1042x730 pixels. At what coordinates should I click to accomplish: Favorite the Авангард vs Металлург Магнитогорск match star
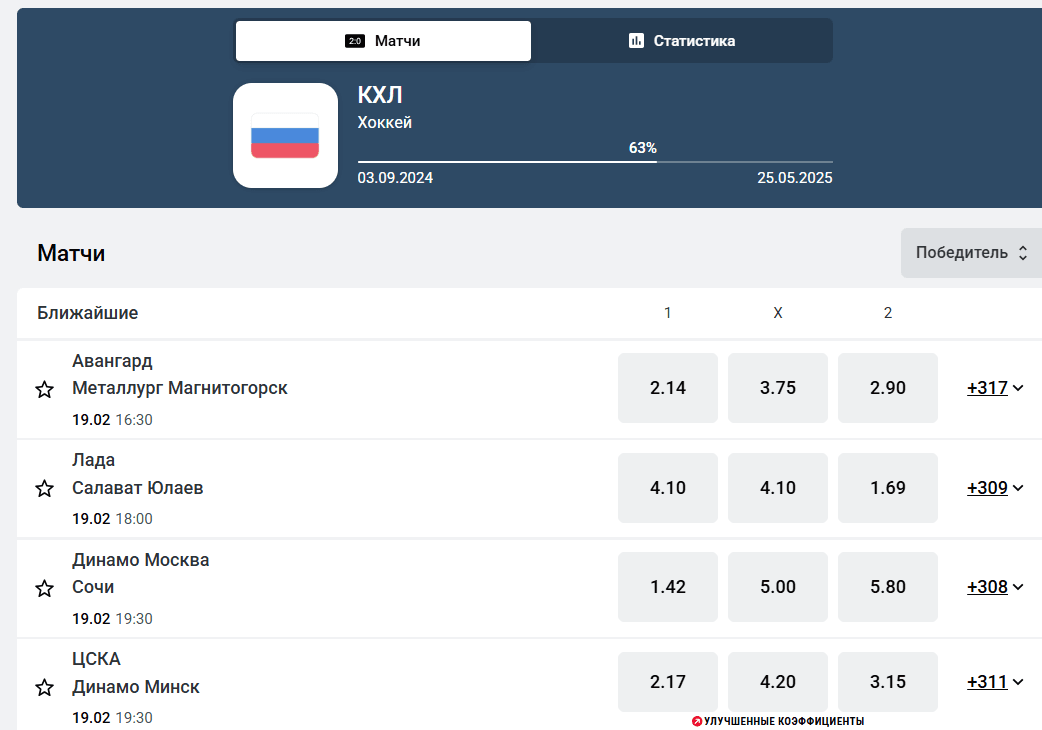click(x=45, y=389)
